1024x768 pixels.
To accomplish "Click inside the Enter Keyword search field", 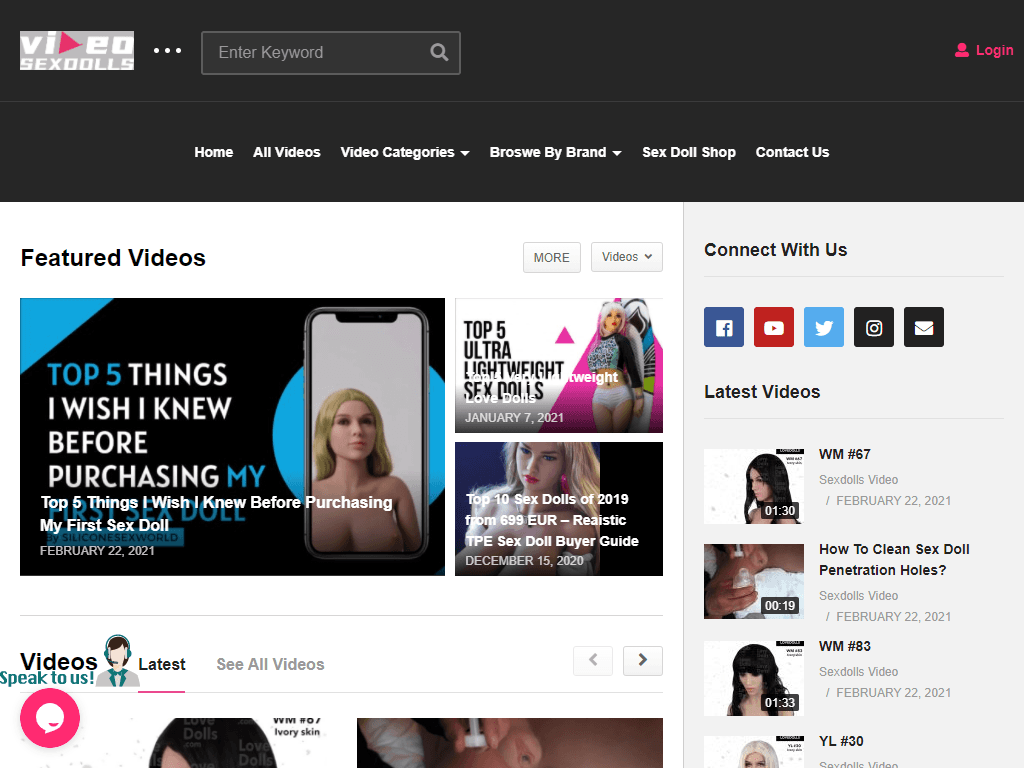I will click(x=320, y=52).
